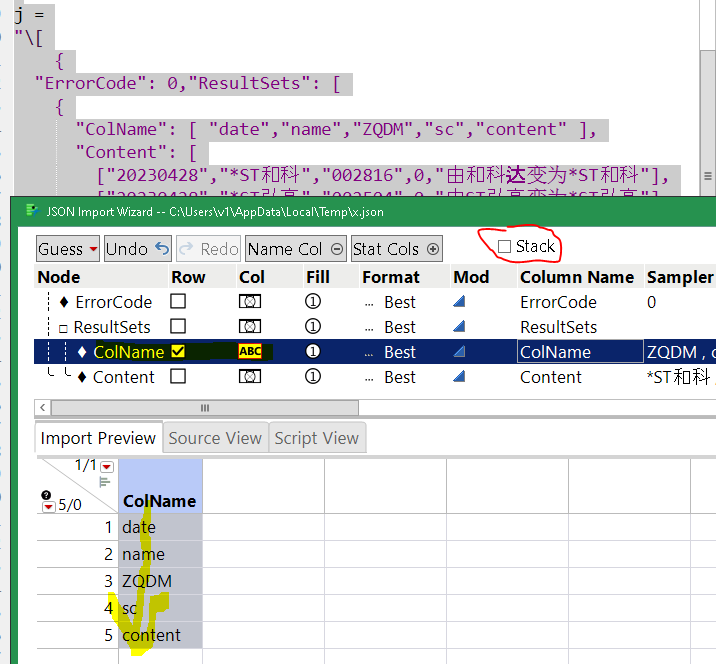Click the ABC column type icon for ColName
The width and height of the screenshot is (716, 664).
pyautogui.click(x=250, y=351)
